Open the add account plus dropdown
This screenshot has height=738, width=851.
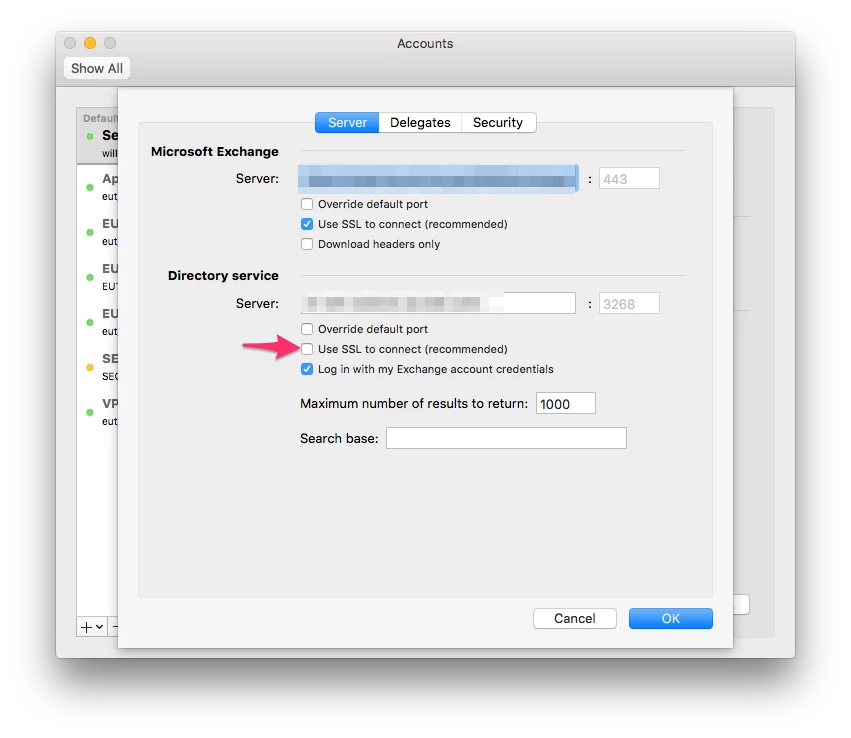(92, 627)
